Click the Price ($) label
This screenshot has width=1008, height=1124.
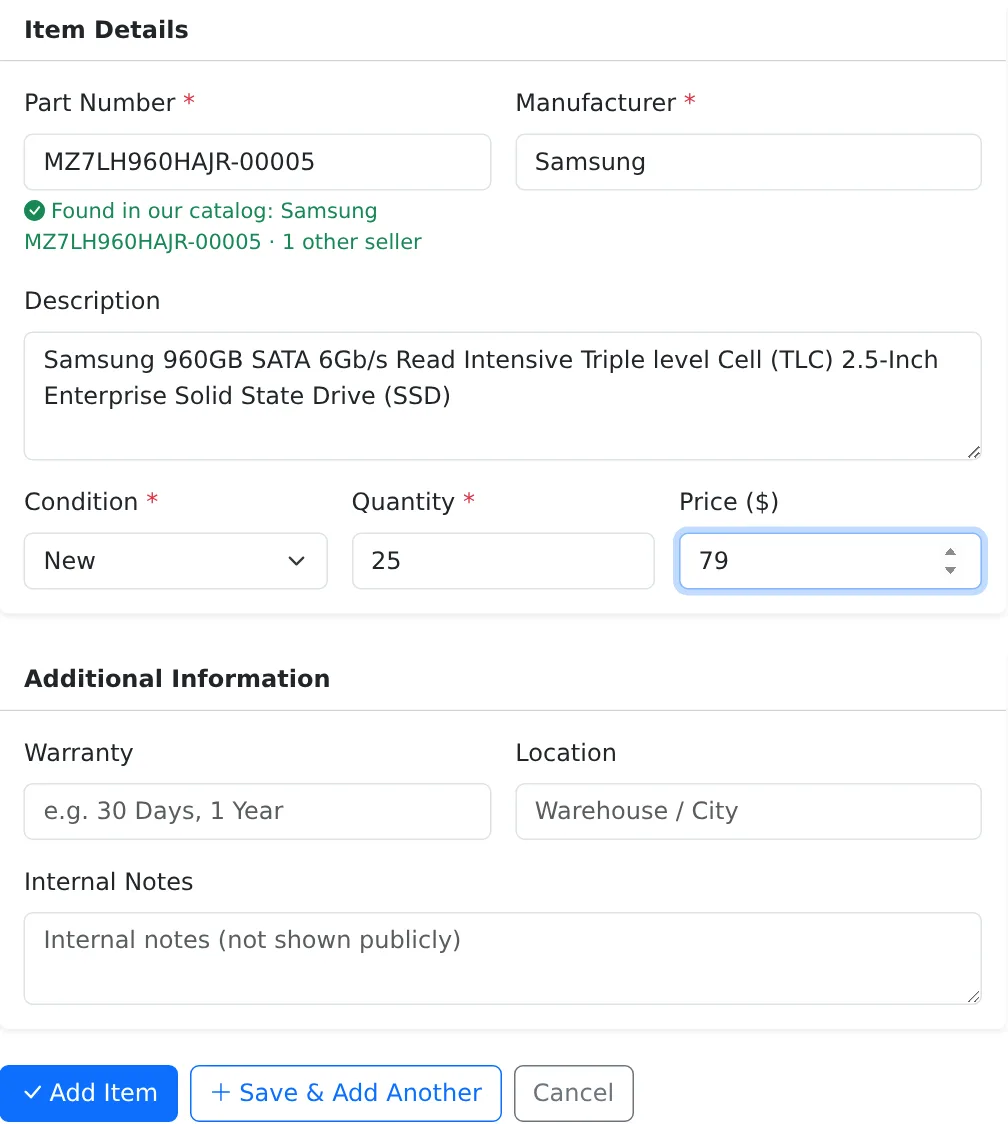pos(729,502)
